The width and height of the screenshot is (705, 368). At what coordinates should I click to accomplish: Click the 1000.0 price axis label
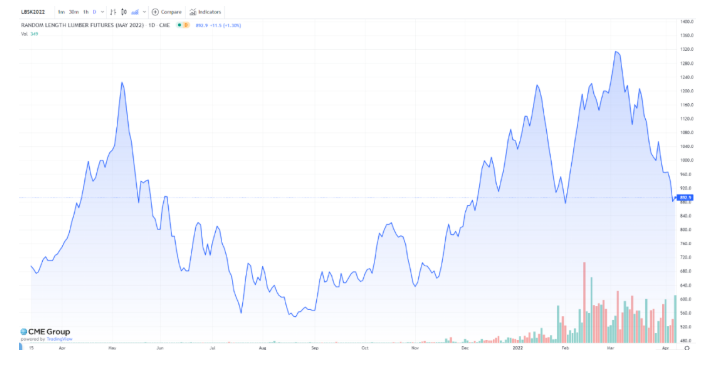click(687, 160)
